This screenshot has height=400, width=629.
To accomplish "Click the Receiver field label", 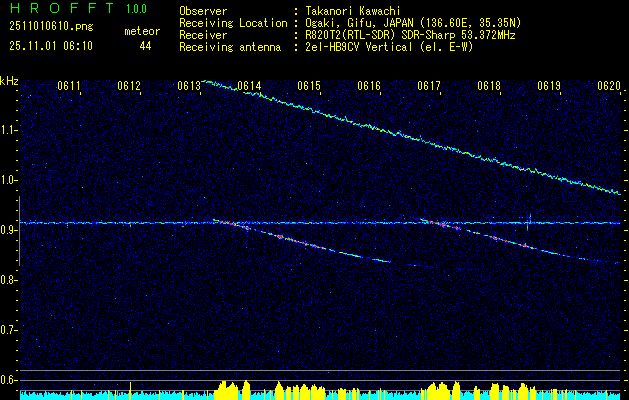I will coord(203,35).
